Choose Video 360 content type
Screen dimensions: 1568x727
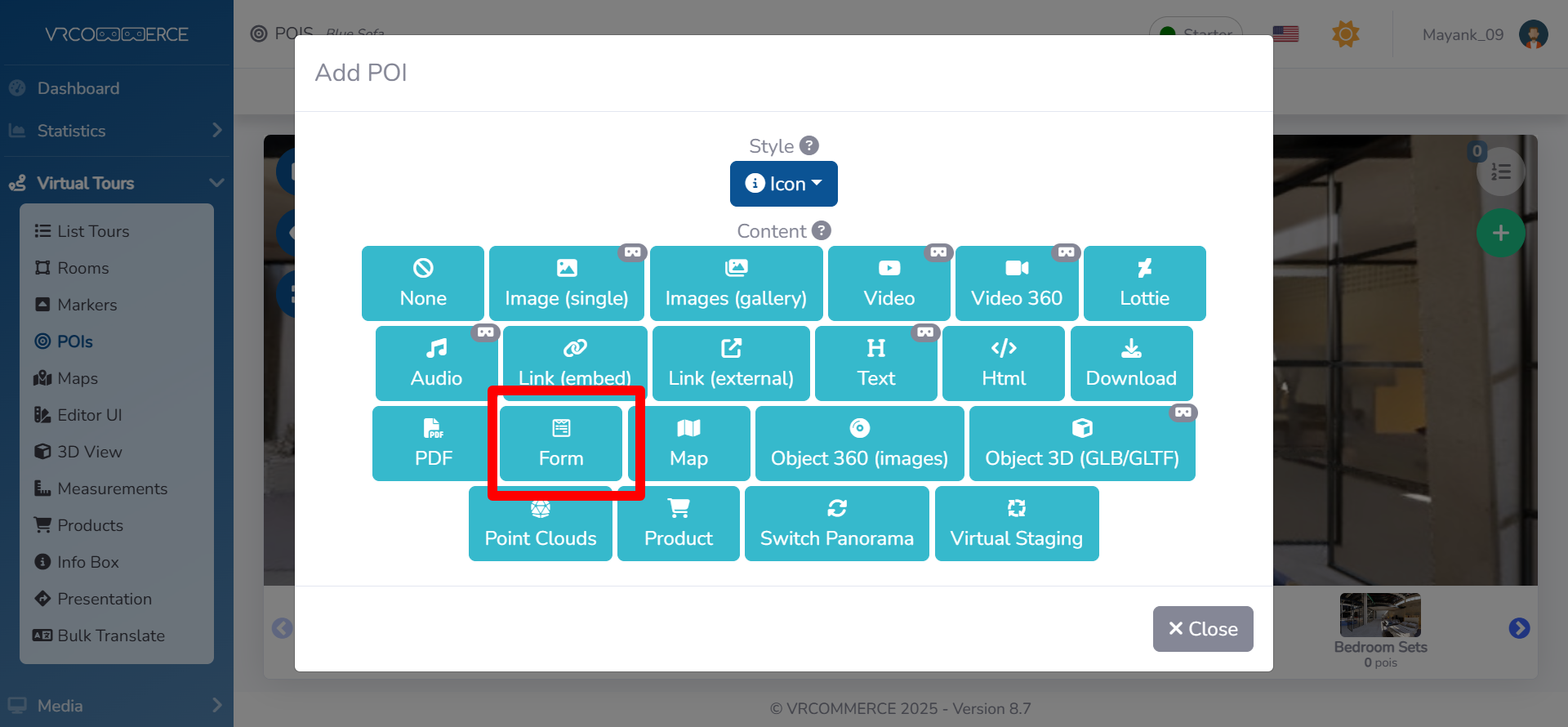(x=1016, y=283)
